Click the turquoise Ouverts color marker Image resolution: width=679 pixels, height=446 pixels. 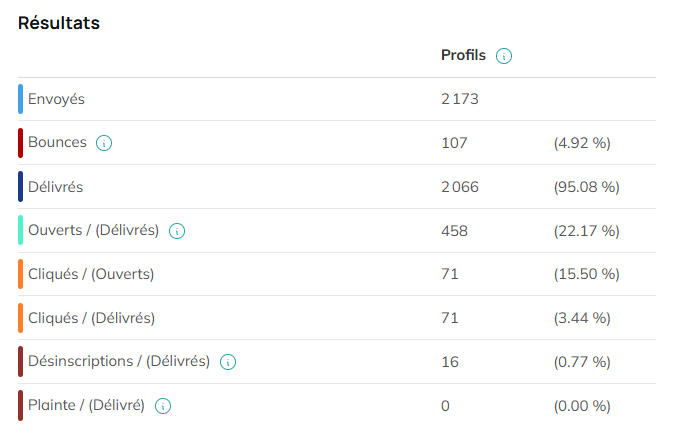20,230
